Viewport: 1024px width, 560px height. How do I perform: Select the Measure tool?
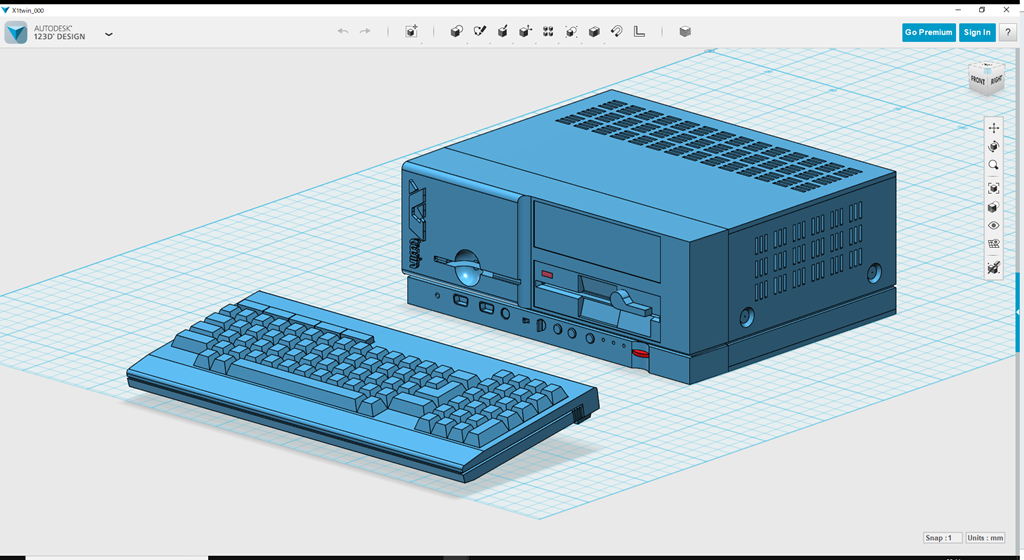point(640,32)
